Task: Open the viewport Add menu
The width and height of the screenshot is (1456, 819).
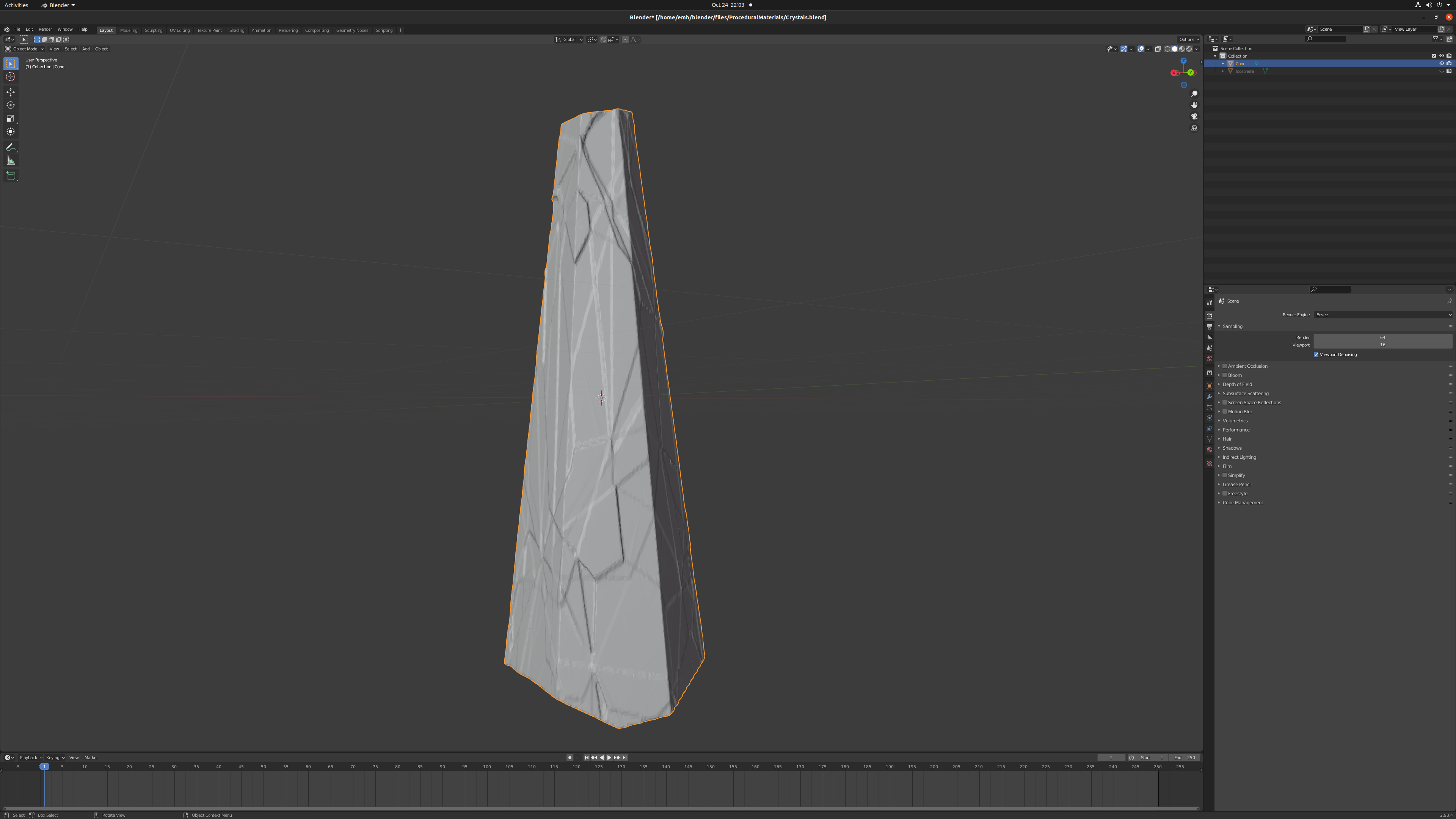Action: tap(86, 49)
